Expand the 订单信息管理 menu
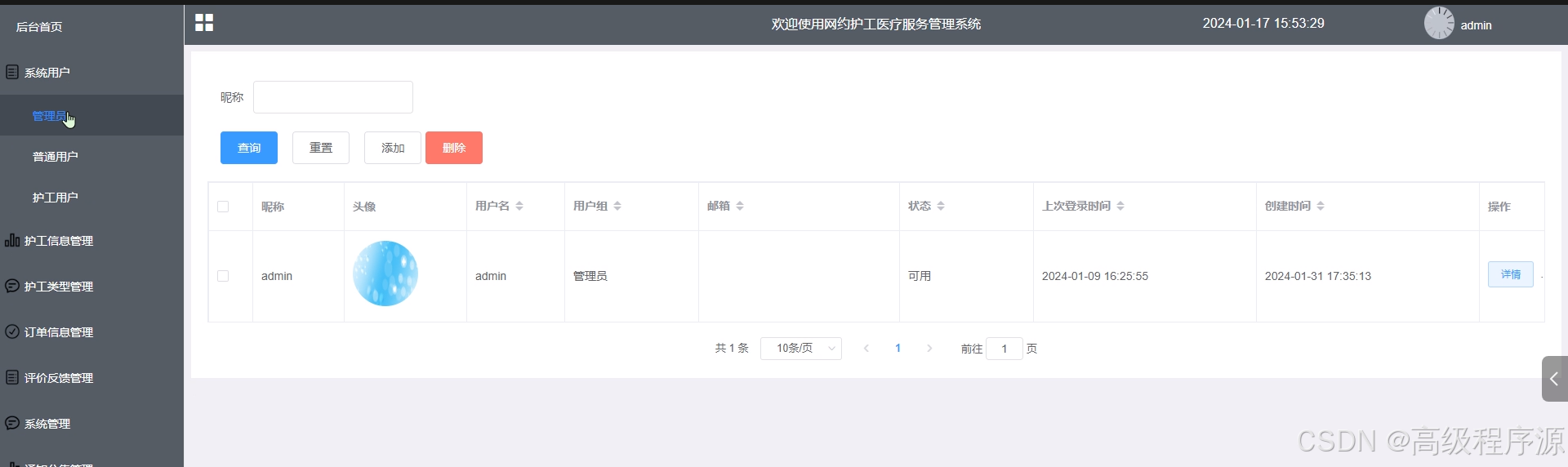The height and width of the screenshot is (467, 1568). pyautogui.click(x=91, y=332)
